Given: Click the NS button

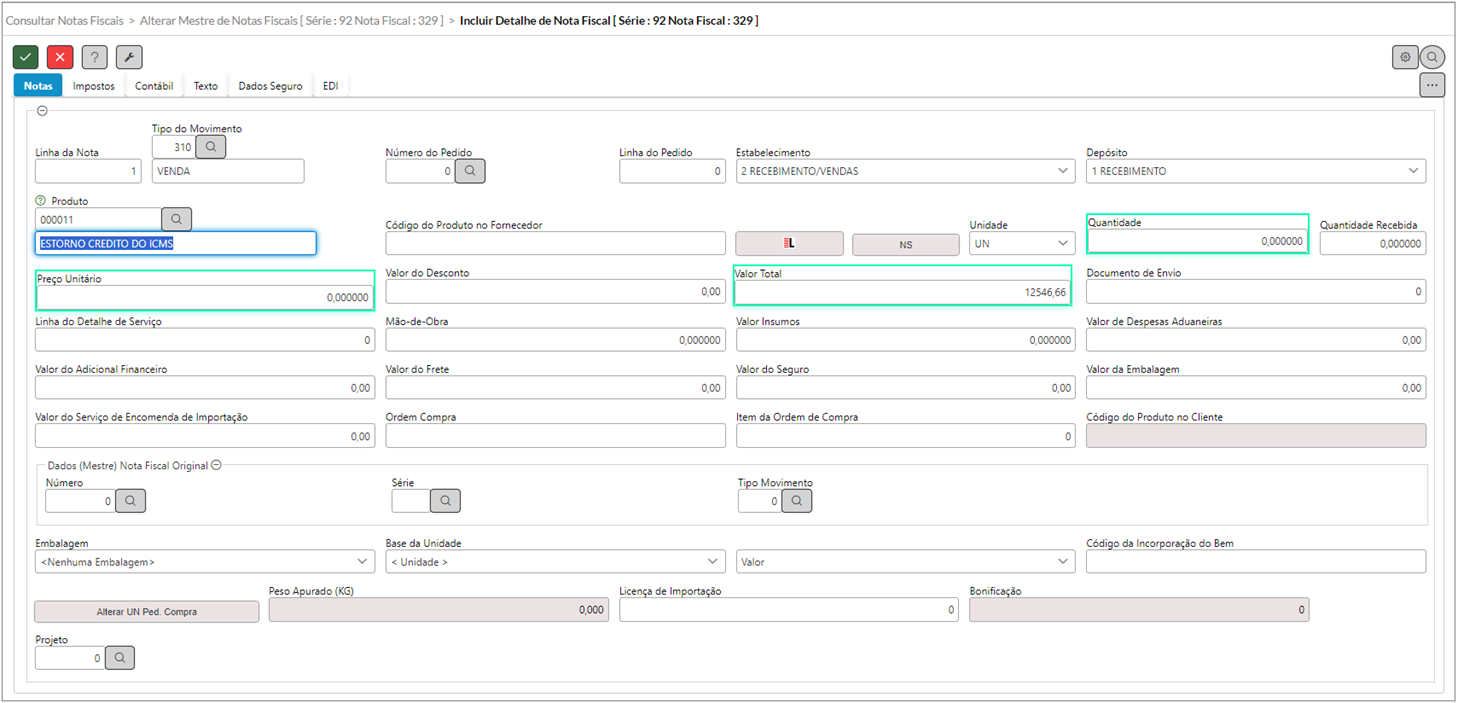Looking at the screenshot, I should [906, 244].
